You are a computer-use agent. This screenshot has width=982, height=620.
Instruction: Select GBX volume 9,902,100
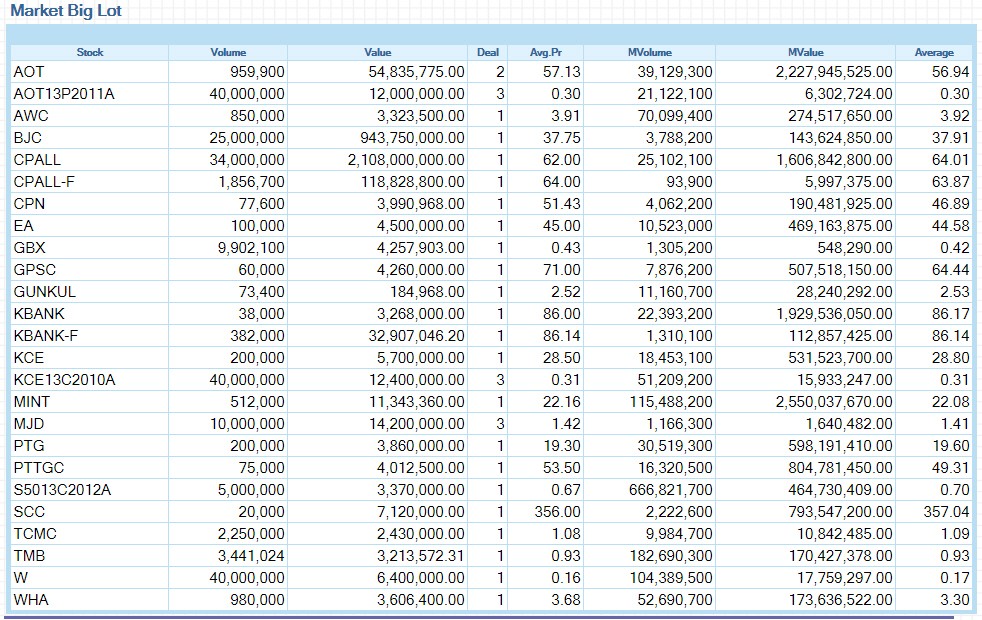point(251,247)
